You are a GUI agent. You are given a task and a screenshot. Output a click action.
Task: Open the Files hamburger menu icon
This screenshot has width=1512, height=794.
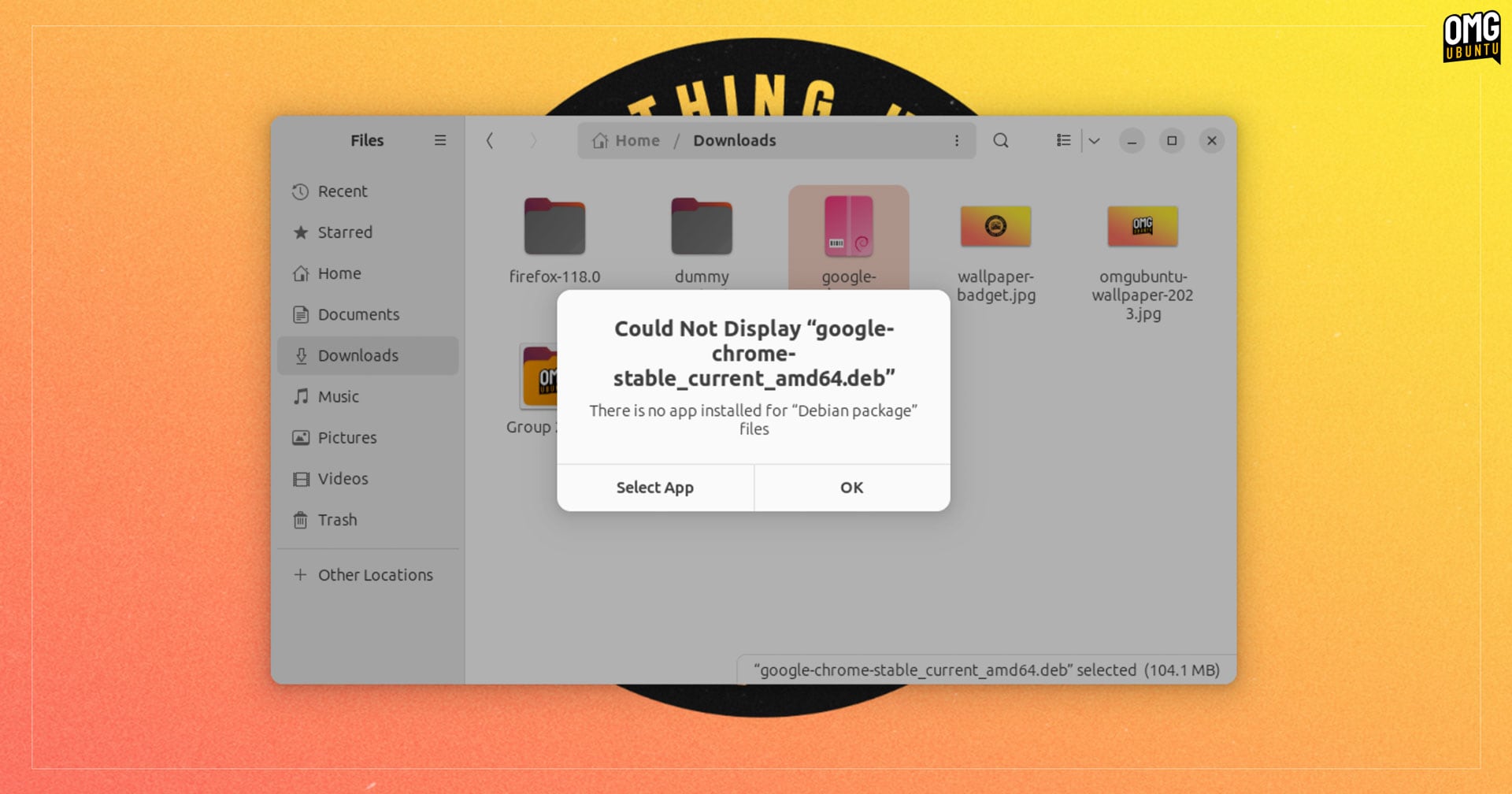pos(440,140)
